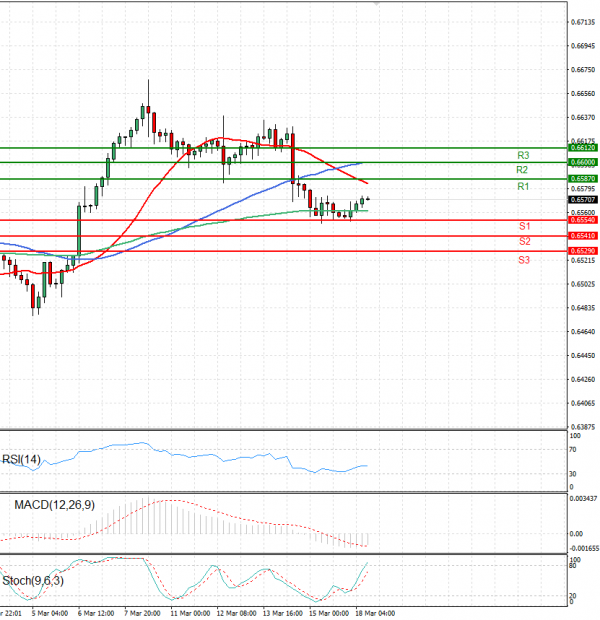Click the current price 0.65707 tag

[x=583, y=200]
